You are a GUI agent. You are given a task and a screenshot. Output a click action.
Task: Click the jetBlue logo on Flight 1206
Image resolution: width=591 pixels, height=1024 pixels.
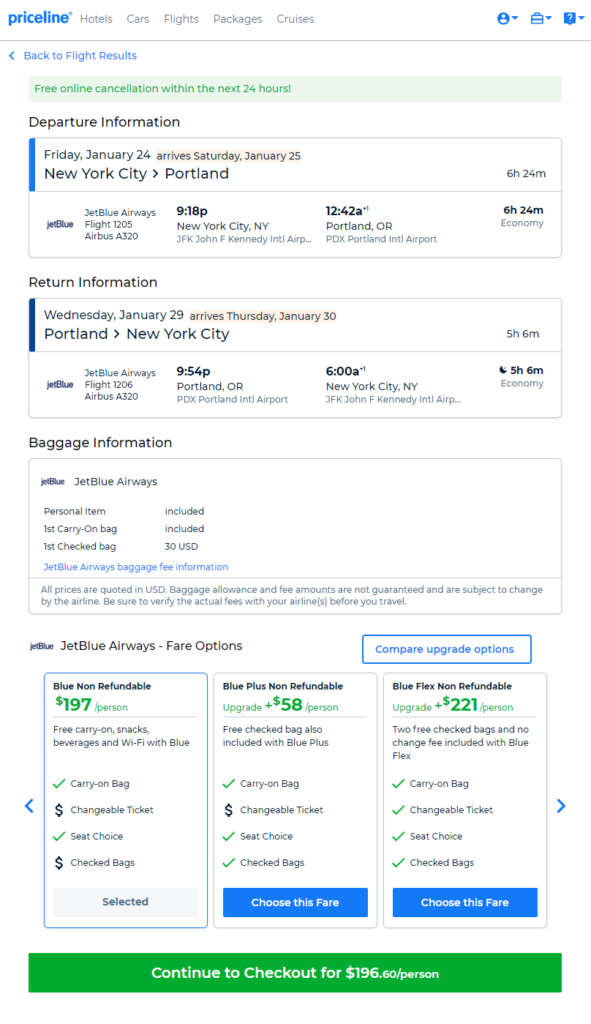[60, 385]
